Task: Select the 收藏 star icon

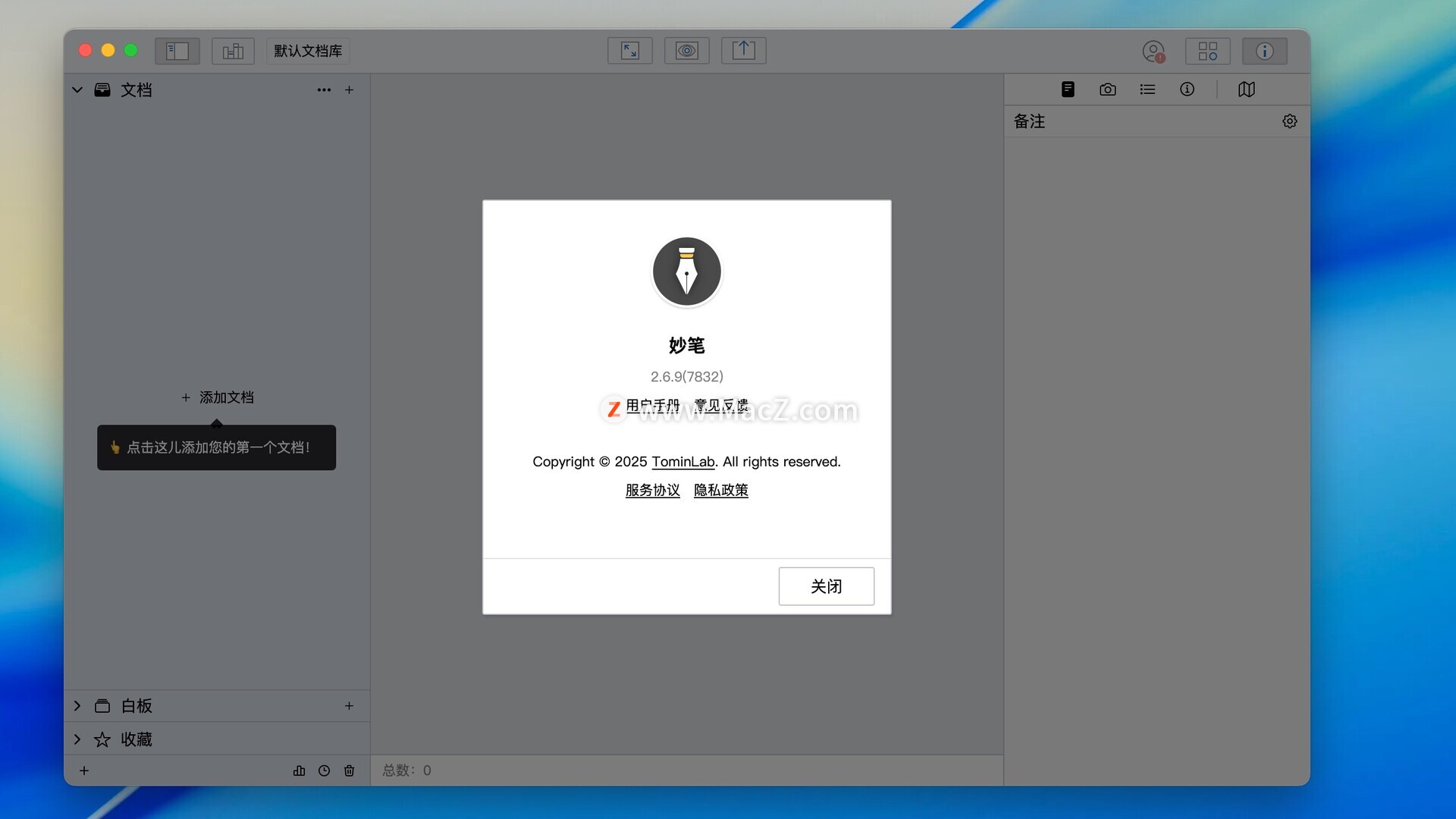Action: pyautogui.click(x=102, y=739)
